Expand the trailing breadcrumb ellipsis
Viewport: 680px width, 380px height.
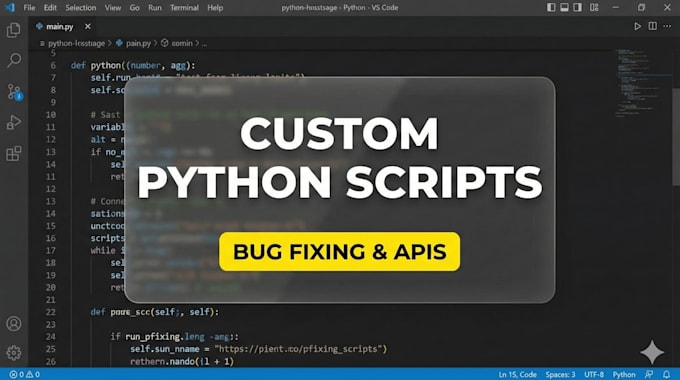[x=204, y=43]
